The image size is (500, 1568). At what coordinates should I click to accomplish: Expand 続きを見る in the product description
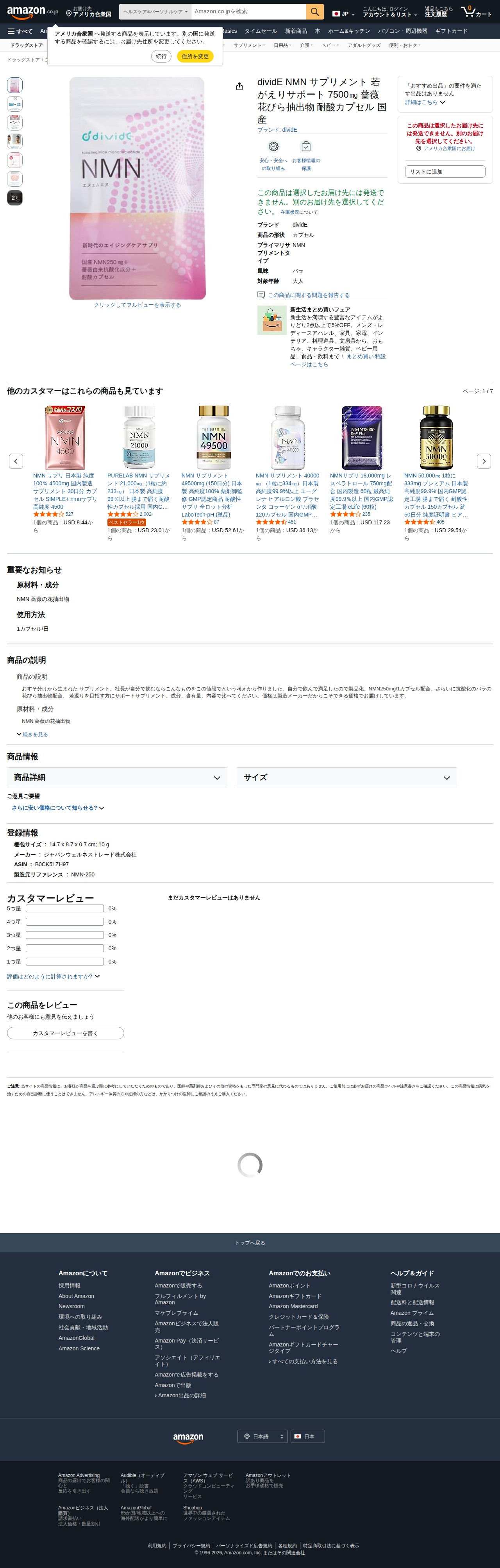pos(32,735)
